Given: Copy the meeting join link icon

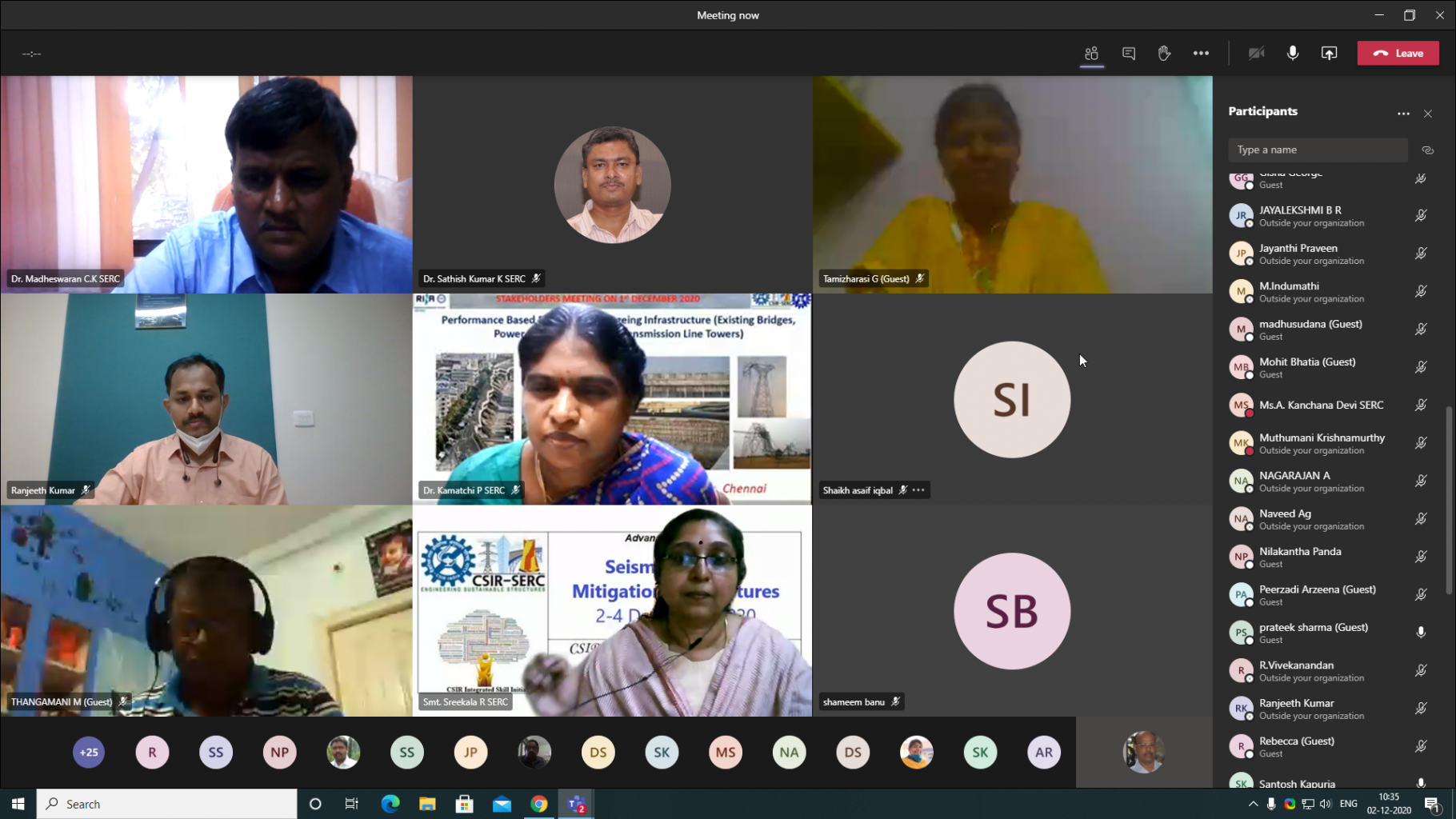Looking at the screenshot, I should click(x=1427, y=150).
